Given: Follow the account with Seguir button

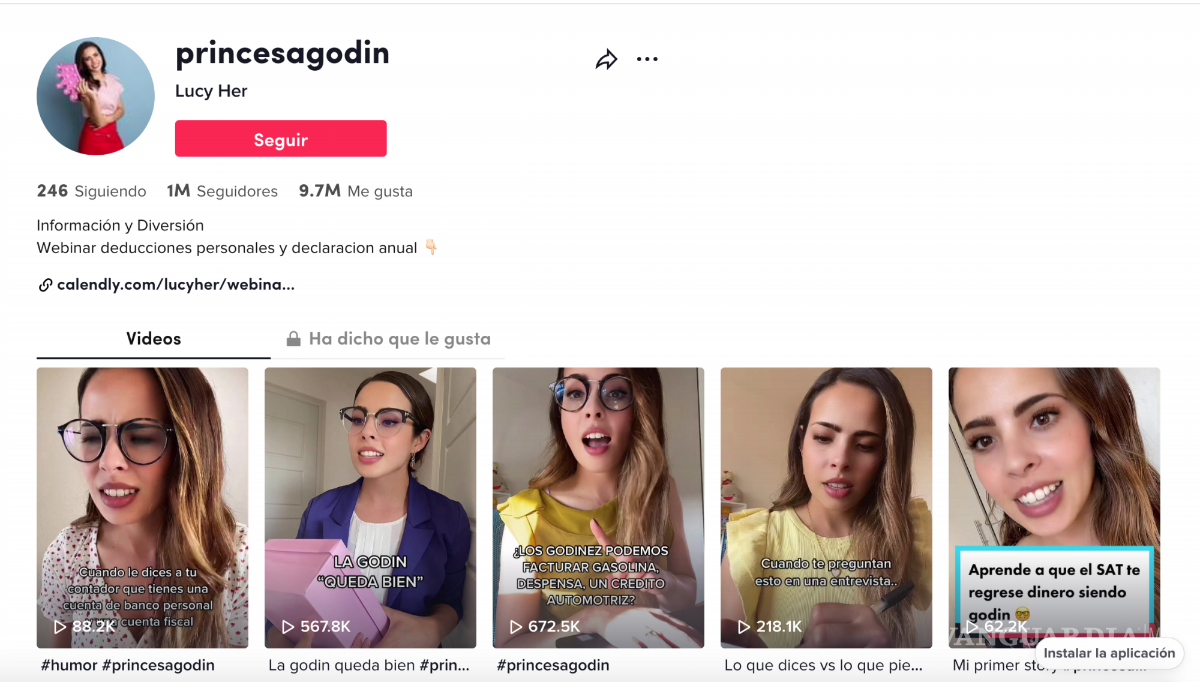Looking at the screenshot, I should [281, 139].
